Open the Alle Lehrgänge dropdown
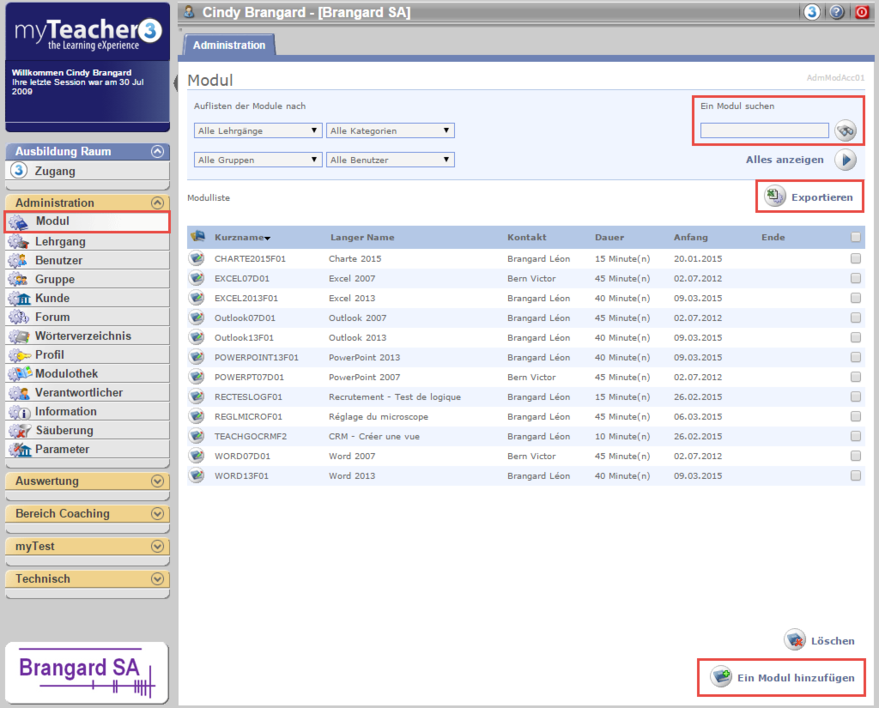Viewport: 879px width, 708px height. click(x=258, y=131)
